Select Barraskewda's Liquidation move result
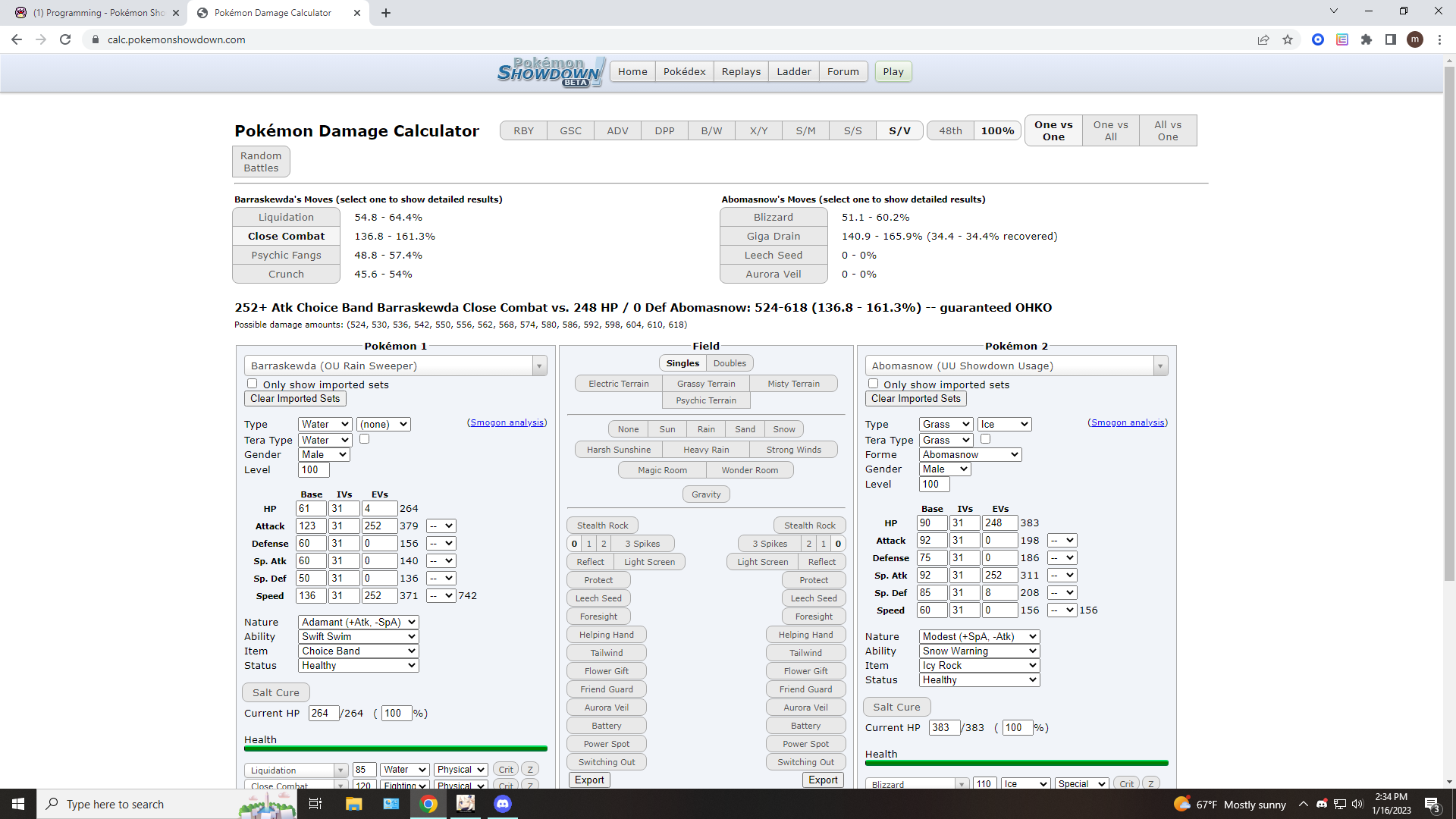 286,217
